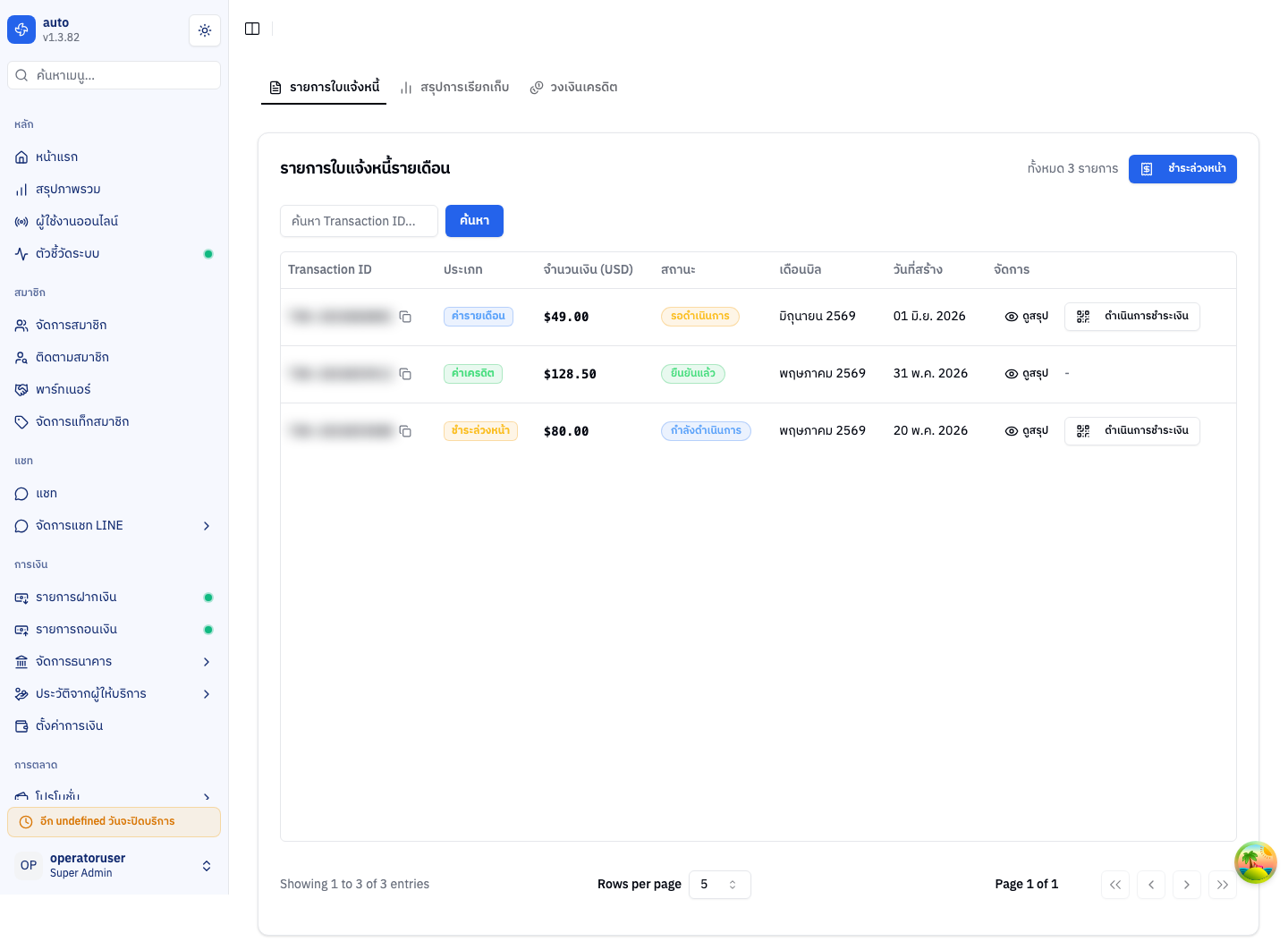The height and width of the screenshot is (950, 1288).
Task: Open ผู้ใช้งานออนไลน์ in sidebar
Action: [x=114, y=221]
